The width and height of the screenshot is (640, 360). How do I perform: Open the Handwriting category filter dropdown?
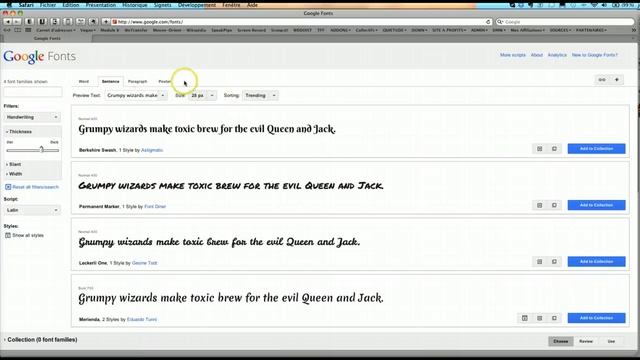pos(32,117)
